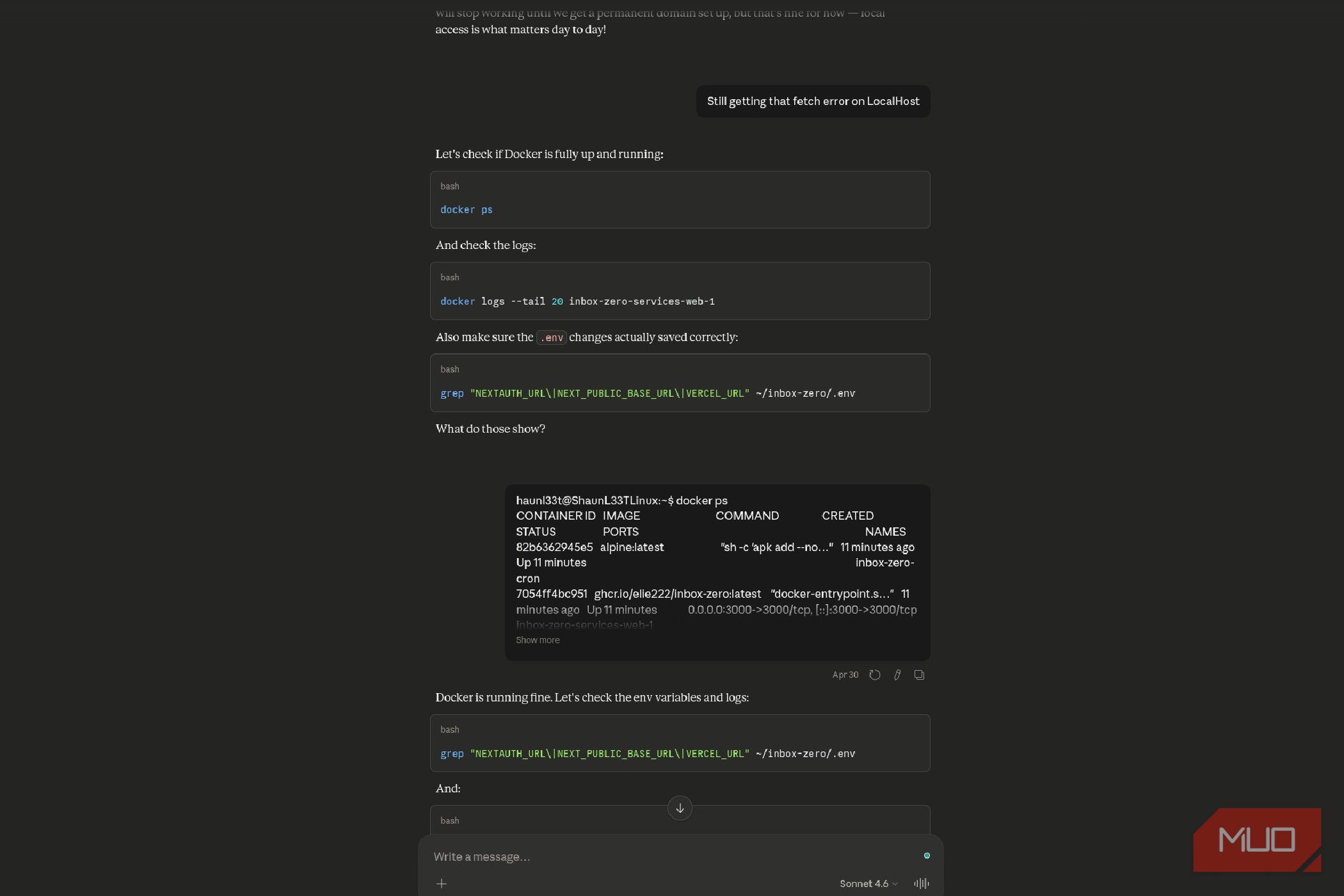
Task: Click the green status dot in message box
Action: pyautogui.click(x=927, y=856)
